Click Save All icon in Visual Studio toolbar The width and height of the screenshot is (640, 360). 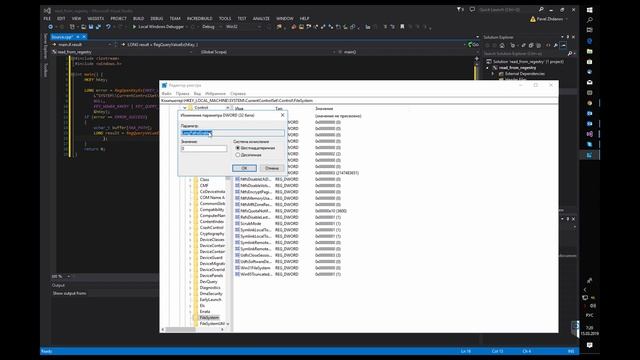(x=98, y=27)
